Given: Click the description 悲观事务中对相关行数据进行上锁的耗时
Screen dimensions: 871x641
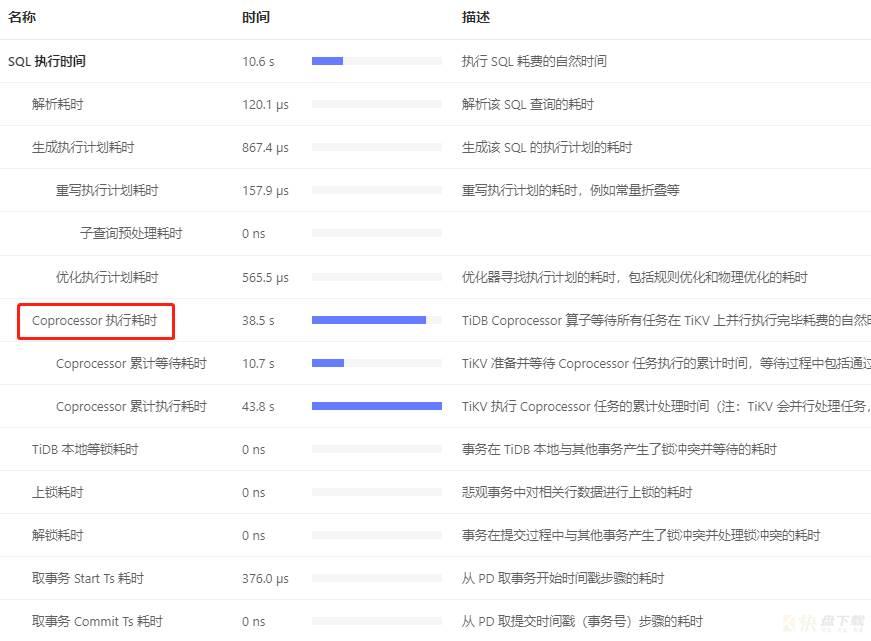Looking at the screenshot, I should 577,492.
